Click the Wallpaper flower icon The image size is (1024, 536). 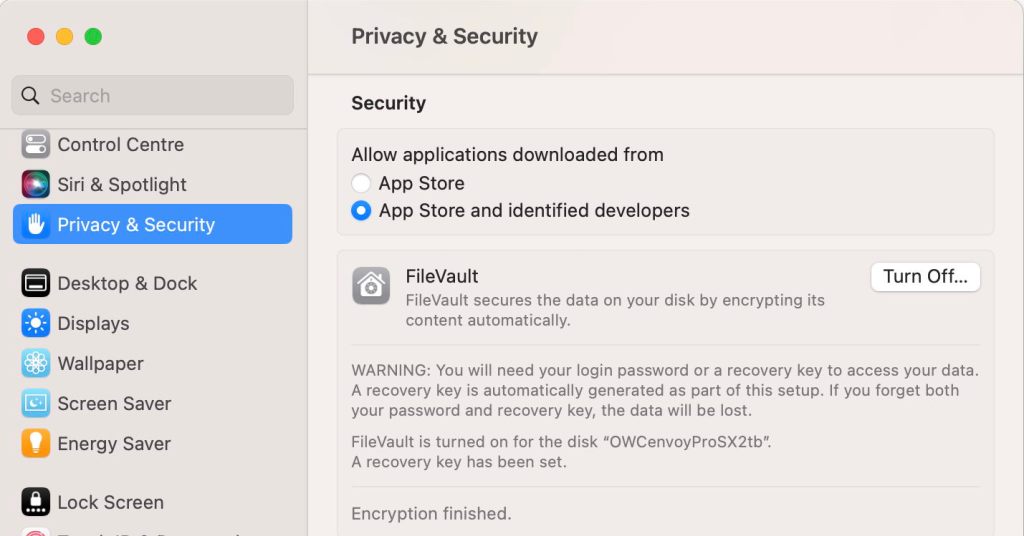[x=36, y=363]
